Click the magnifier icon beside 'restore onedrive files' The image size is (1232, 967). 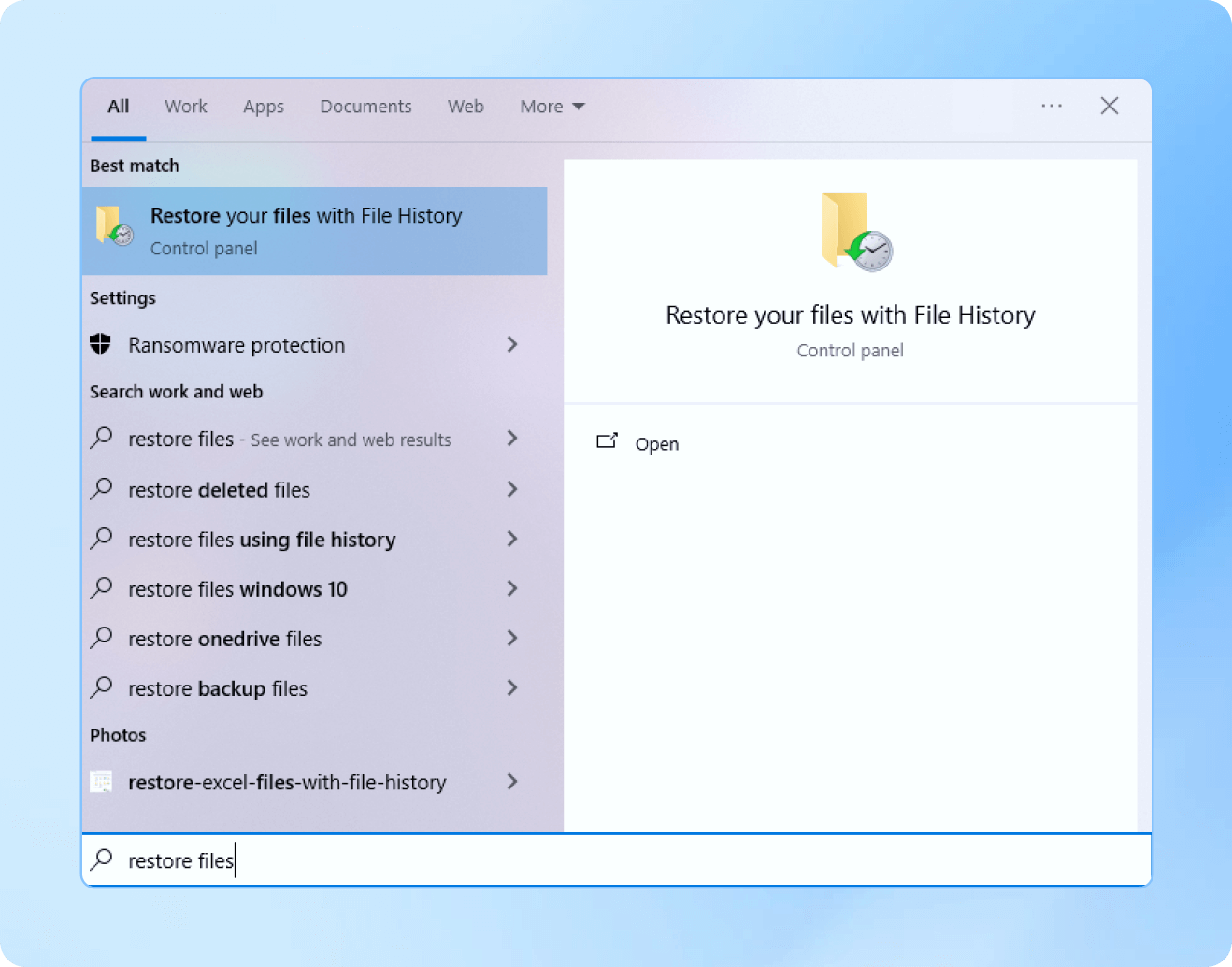click(x=101, y=638)
